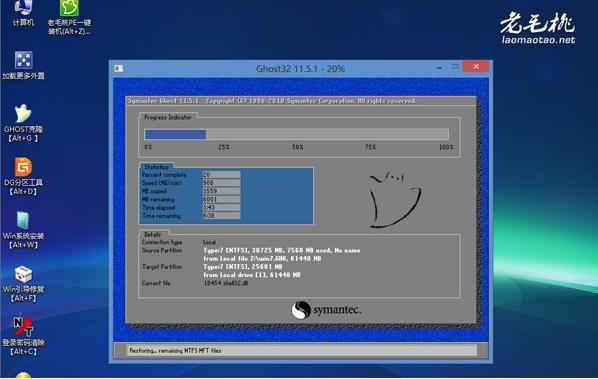598x379 pixels.
Task: Launch 老毛桃PE一键装机 desktop shortcut
Action: pyautogui.click(x=69, y=17)
